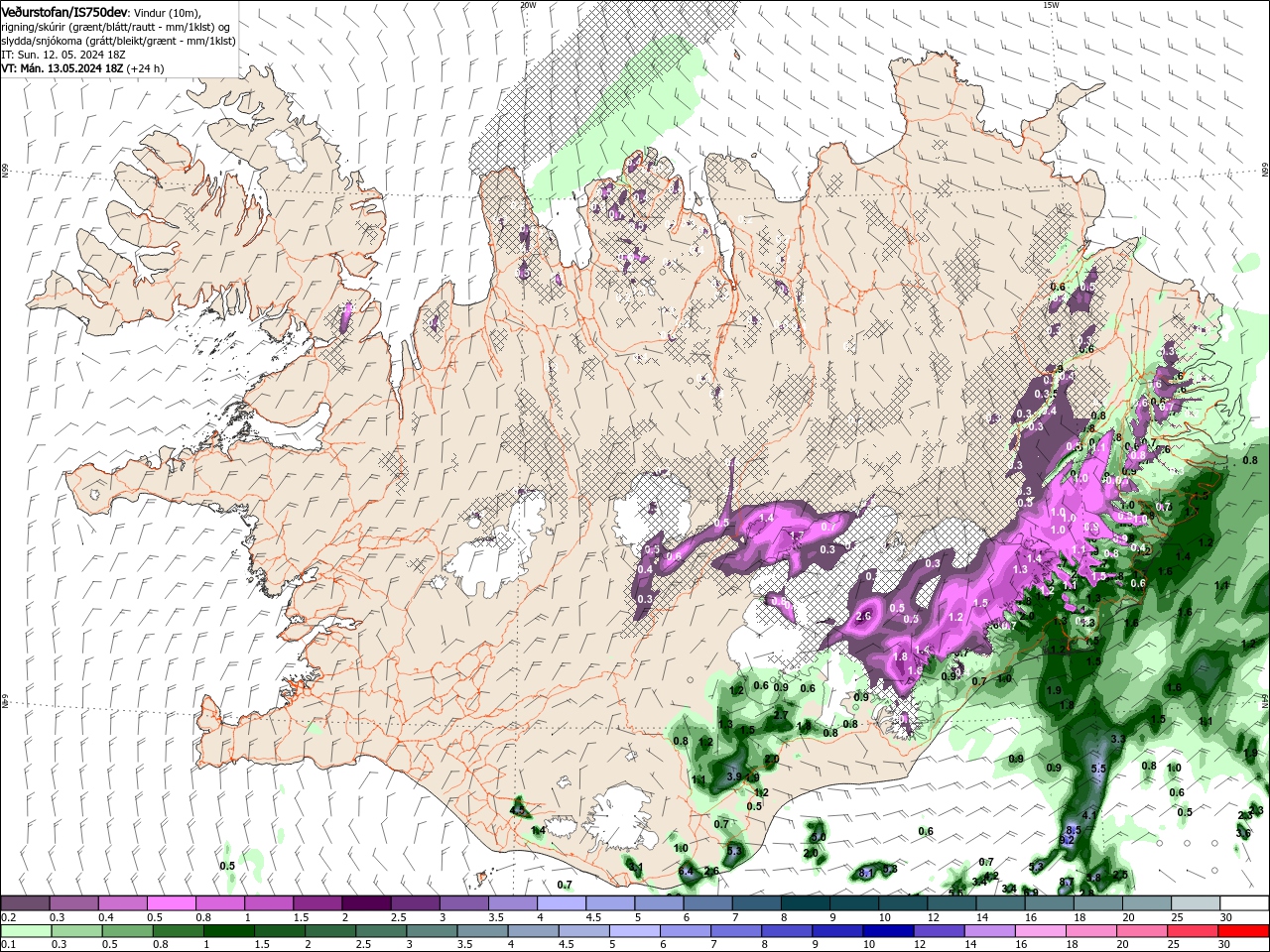Click the 5.5 rainfall value on the map
Screen dimensions: 1270x952
(1097, 769)
